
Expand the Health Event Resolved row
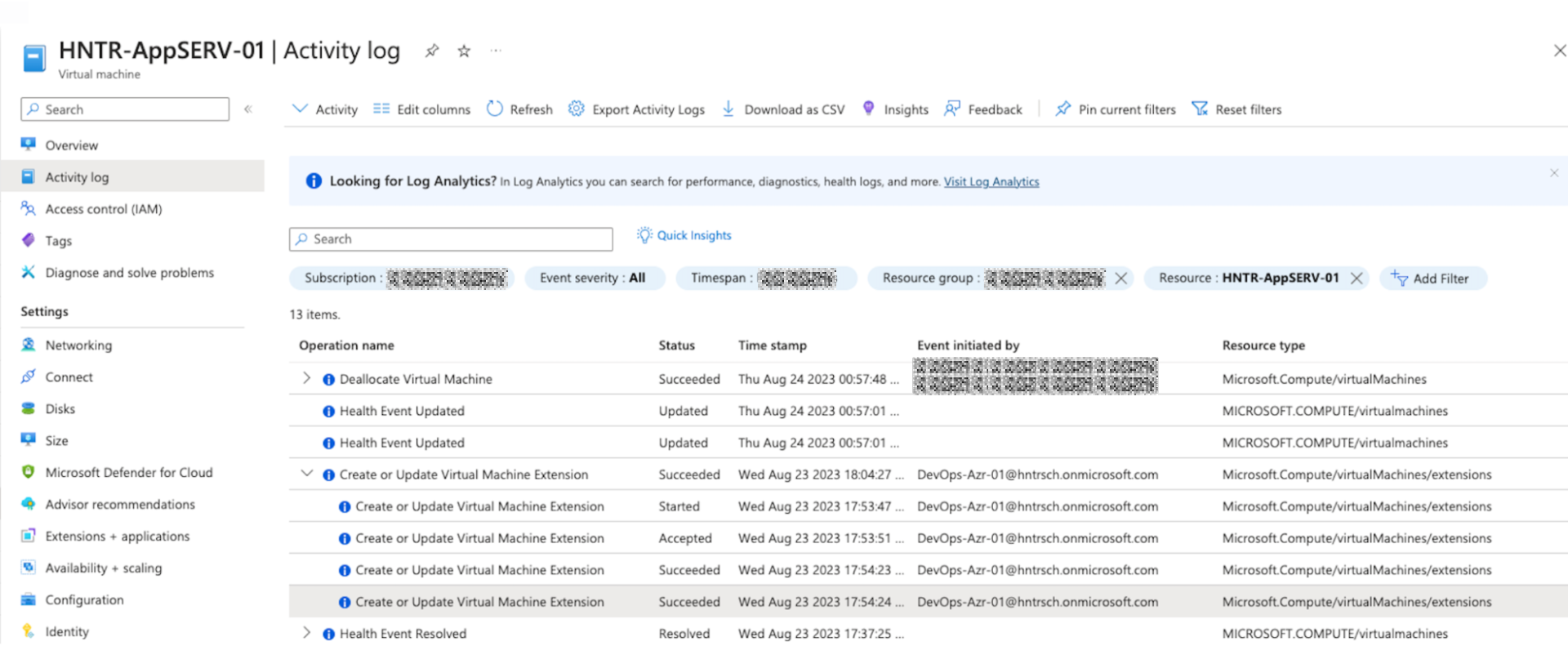(306, 633)
